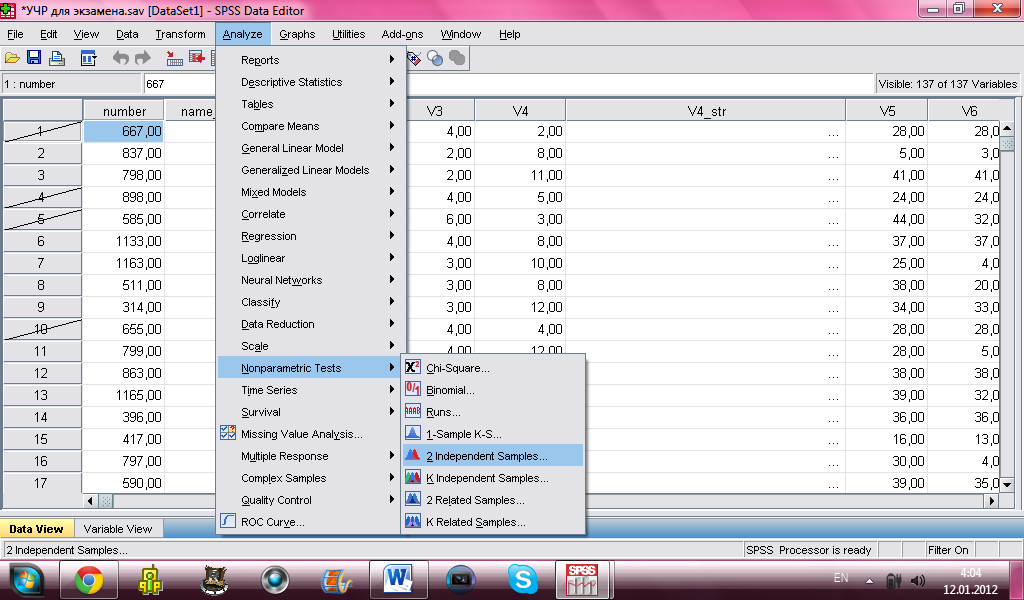Click the Show All Variables grey circles icon
1024x600 pixels.
coord(457,58)
